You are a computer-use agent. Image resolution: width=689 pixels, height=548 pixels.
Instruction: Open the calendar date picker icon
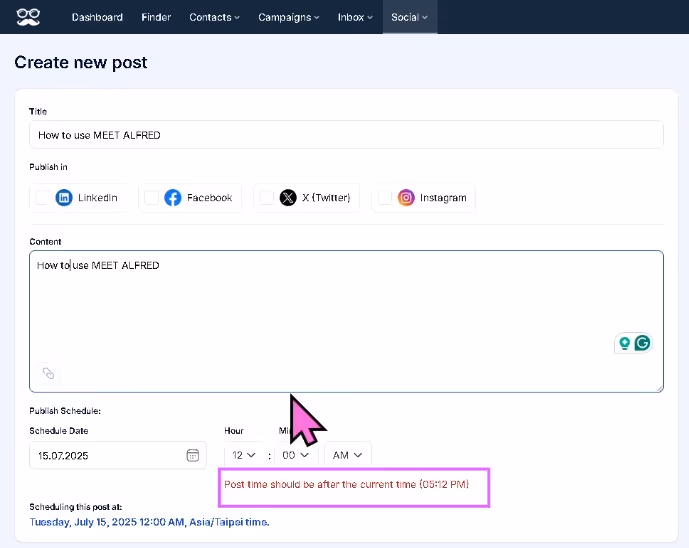click(192, 455)
